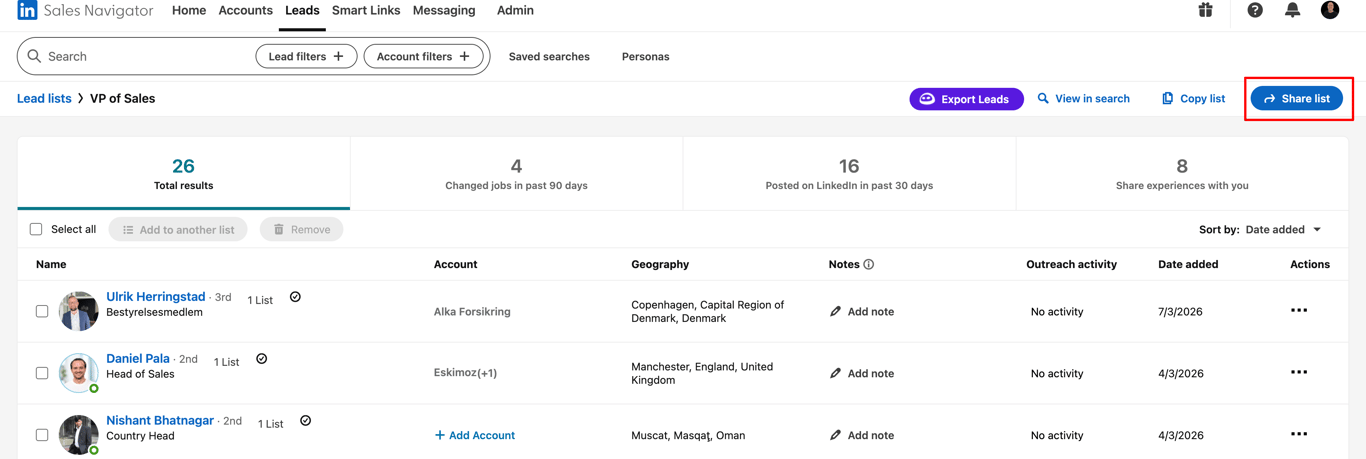
Task: Open actions menu for Nishant Bhatnagar
Action: click(1299, 435)
